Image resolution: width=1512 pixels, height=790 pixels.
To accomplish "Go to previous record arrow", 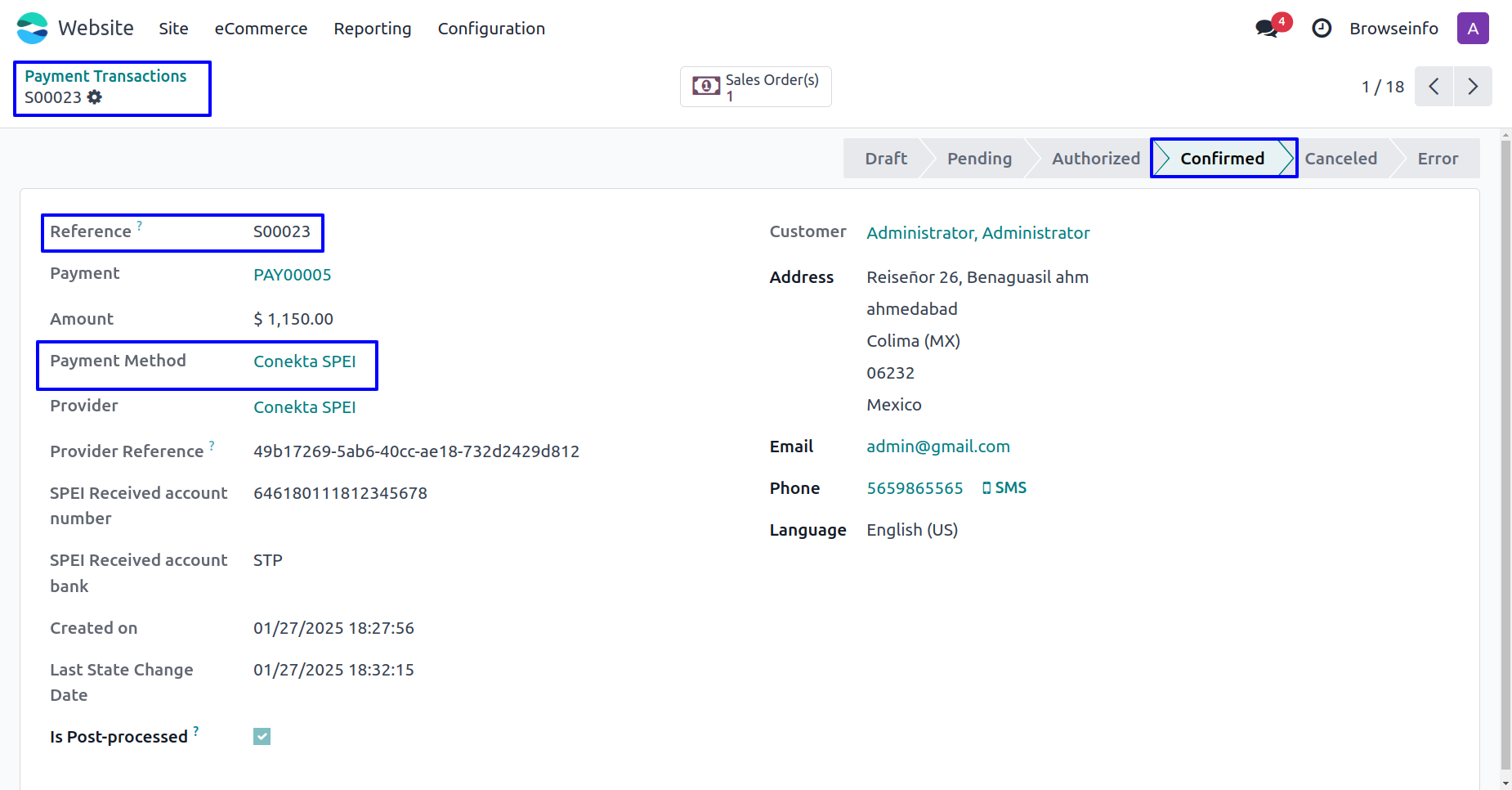I will pos(1434,87).
